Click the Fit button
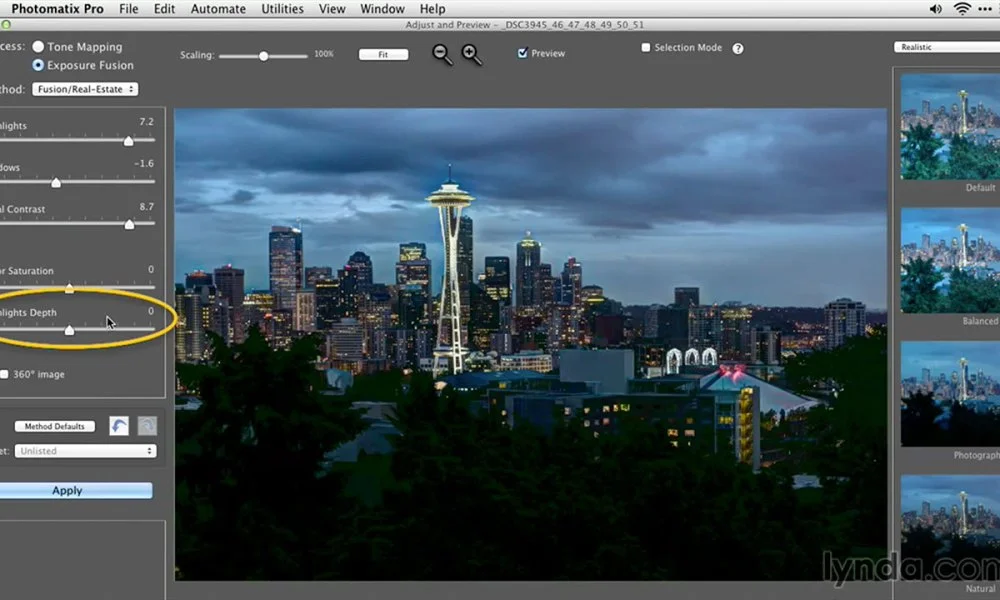 pyautogui.click(x=383, y=54)
